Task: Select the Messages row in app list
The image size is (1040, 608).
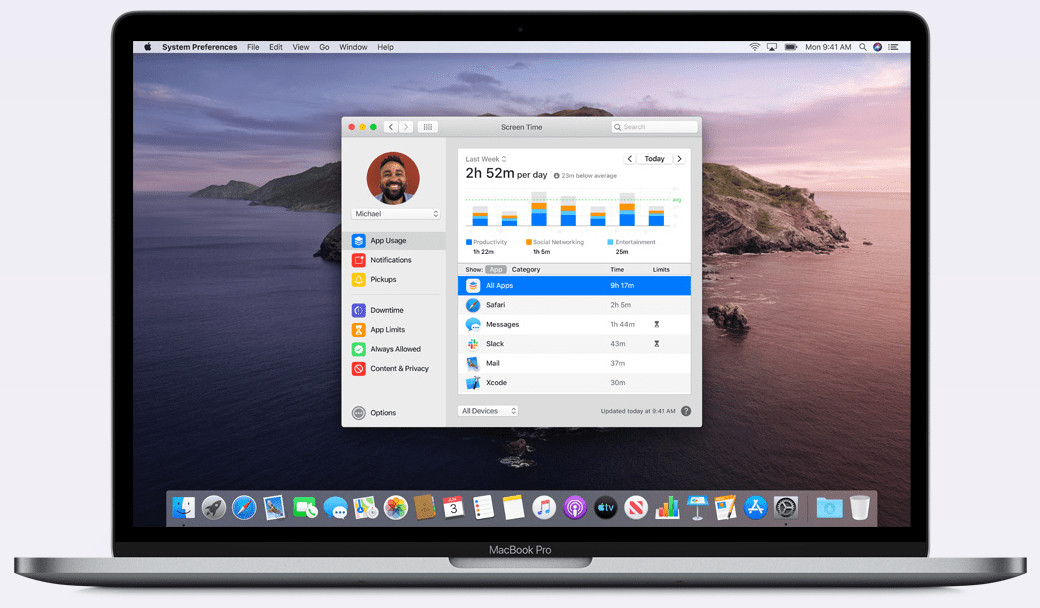Action: click(574, 324)
